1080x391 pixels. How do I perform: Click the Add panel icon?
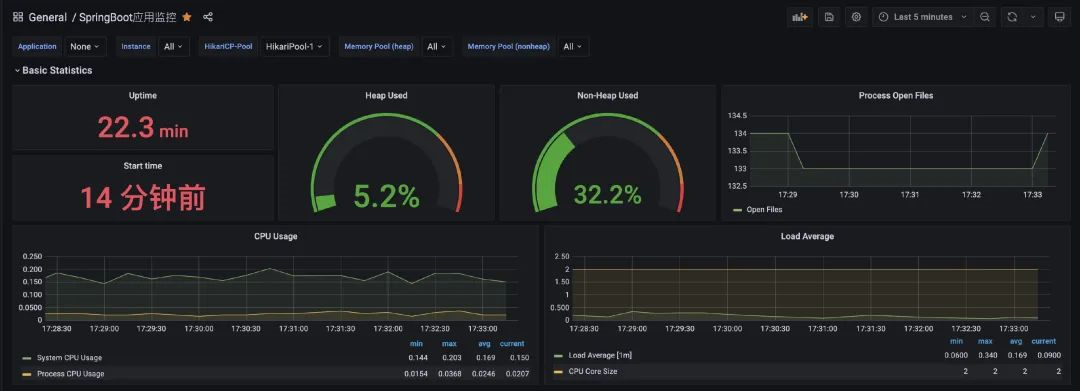800,17
